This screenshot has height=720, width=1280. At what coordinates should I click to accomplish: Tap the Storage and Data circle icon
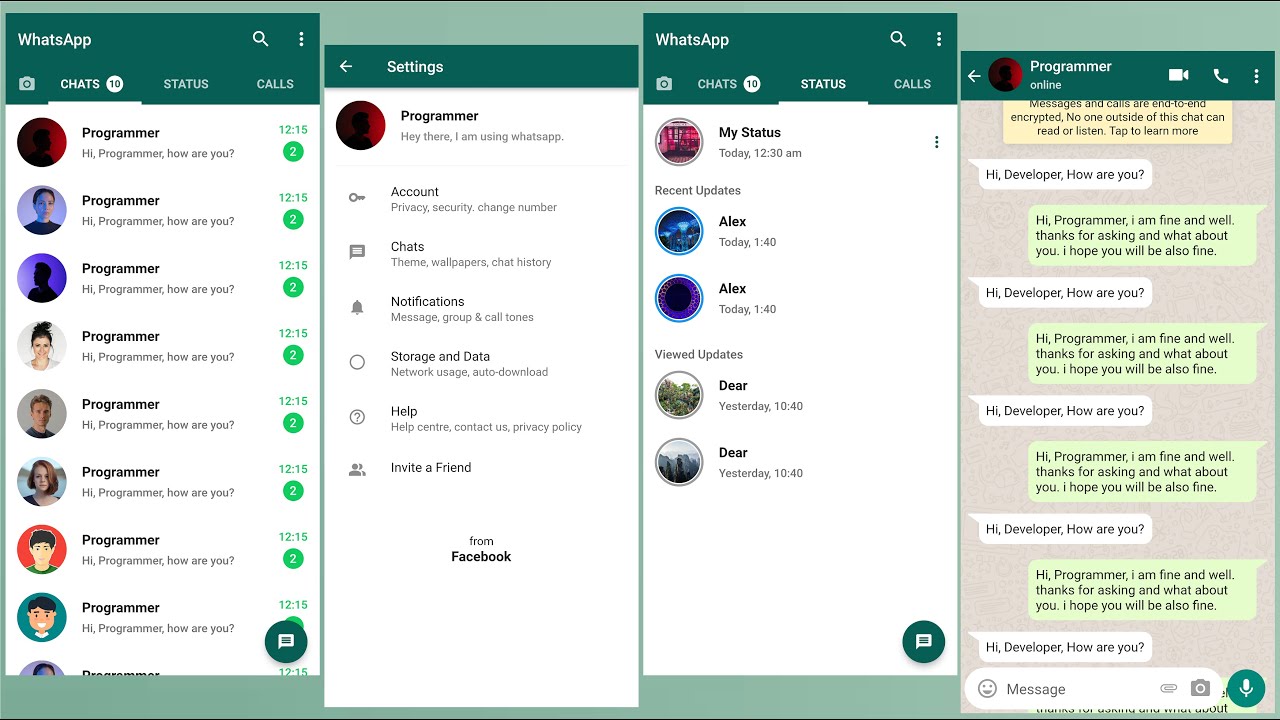tap(357, 363)
